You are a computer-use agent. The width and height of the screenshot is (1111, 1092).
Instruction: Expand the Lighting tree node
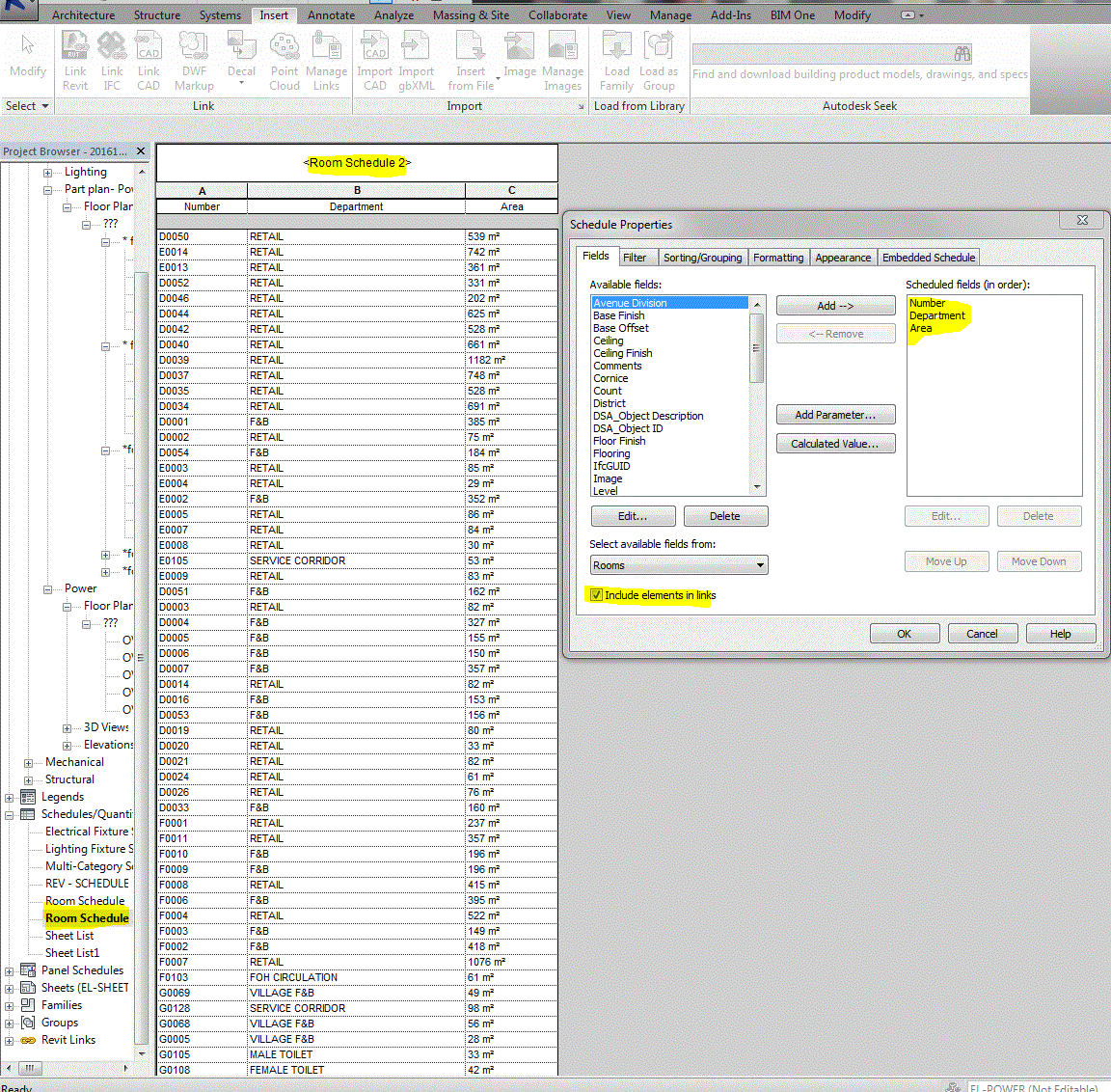click(x=47, y=173)
